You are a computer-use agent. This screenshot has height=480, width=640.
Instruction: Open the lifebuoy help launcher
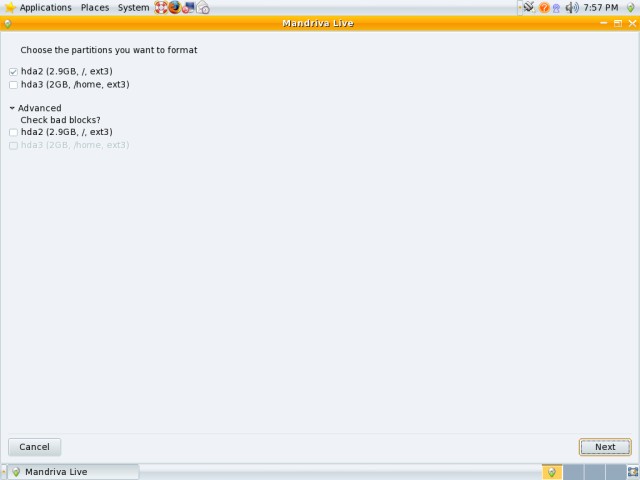(161, 7)
